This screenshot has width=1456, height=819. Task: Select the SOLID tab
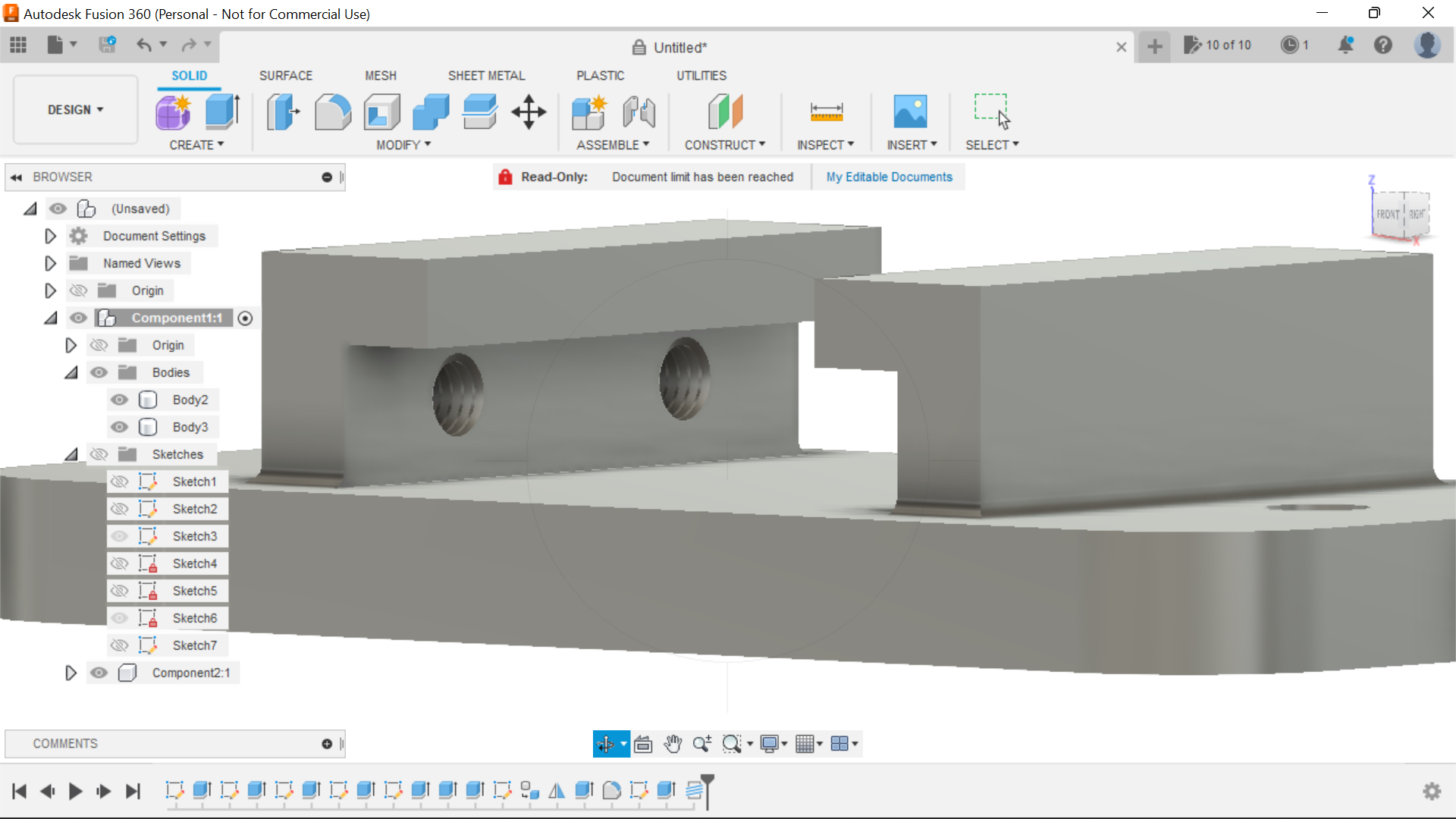pyautogui.click(x=190, y=76)
